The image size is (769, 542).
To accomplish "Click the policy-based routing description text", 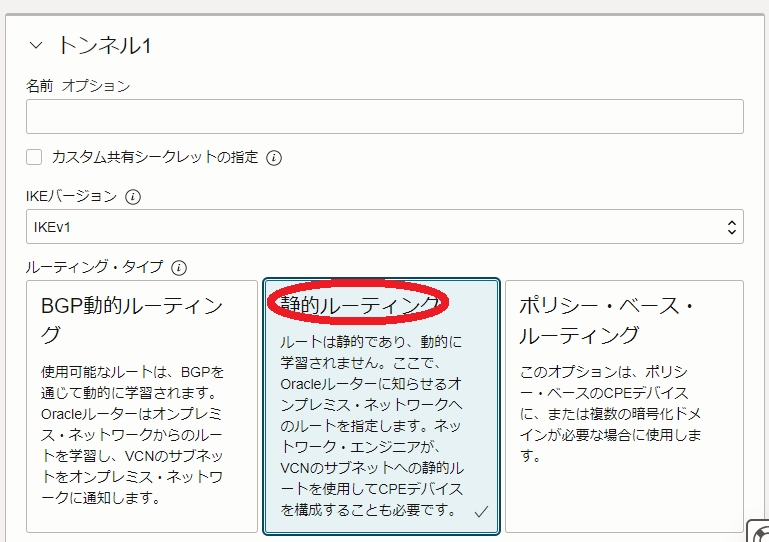I will coord(610,414).
